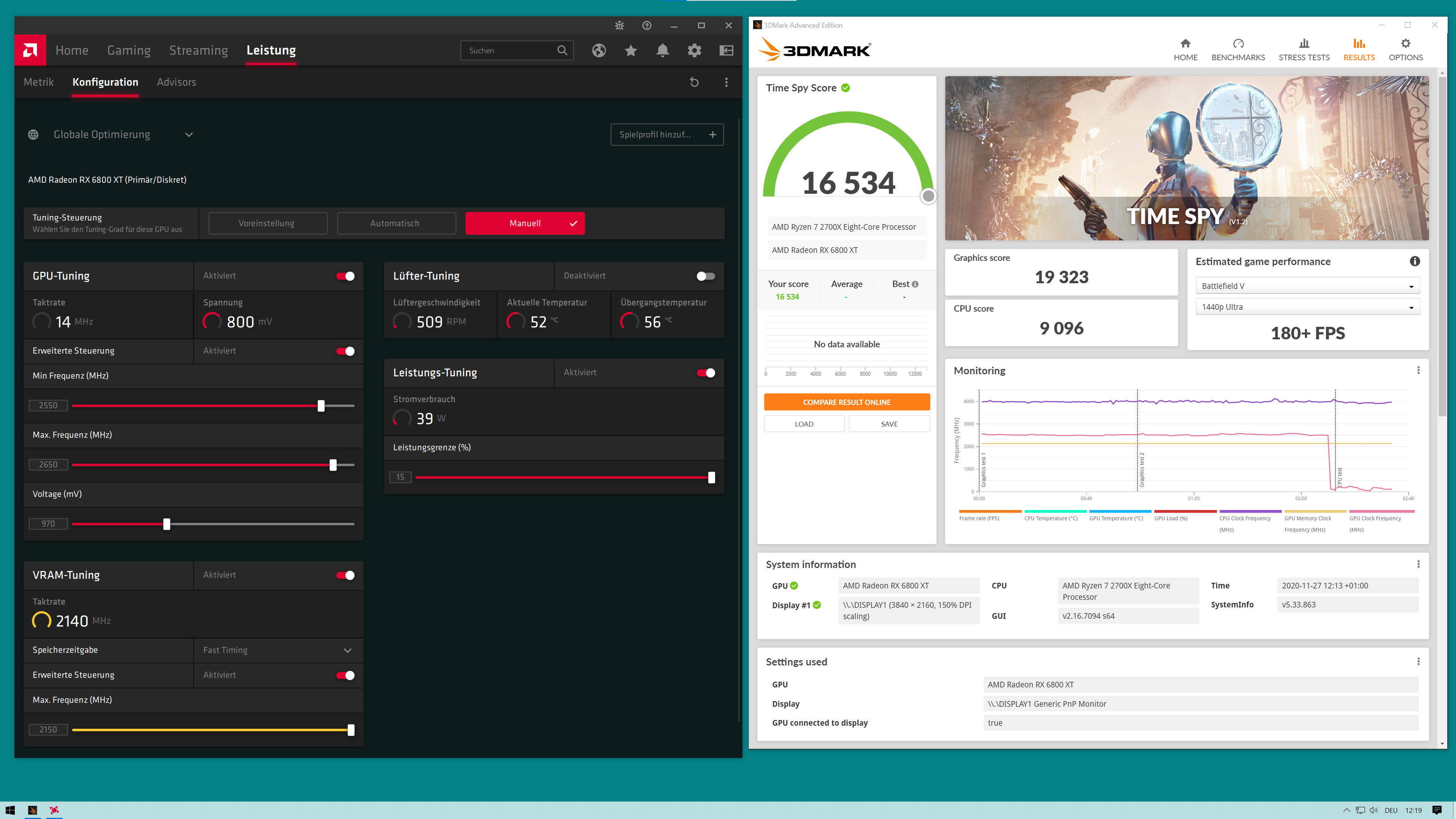Open the Gaming tab in Radeon Software
This screenshot has height=819, width=1456.
tap(129, 50)
